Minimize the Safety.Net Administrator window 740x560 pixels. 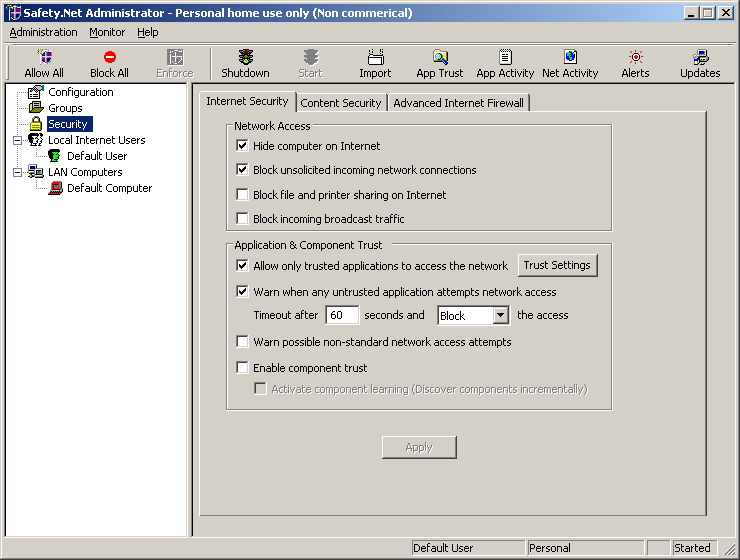691,13
